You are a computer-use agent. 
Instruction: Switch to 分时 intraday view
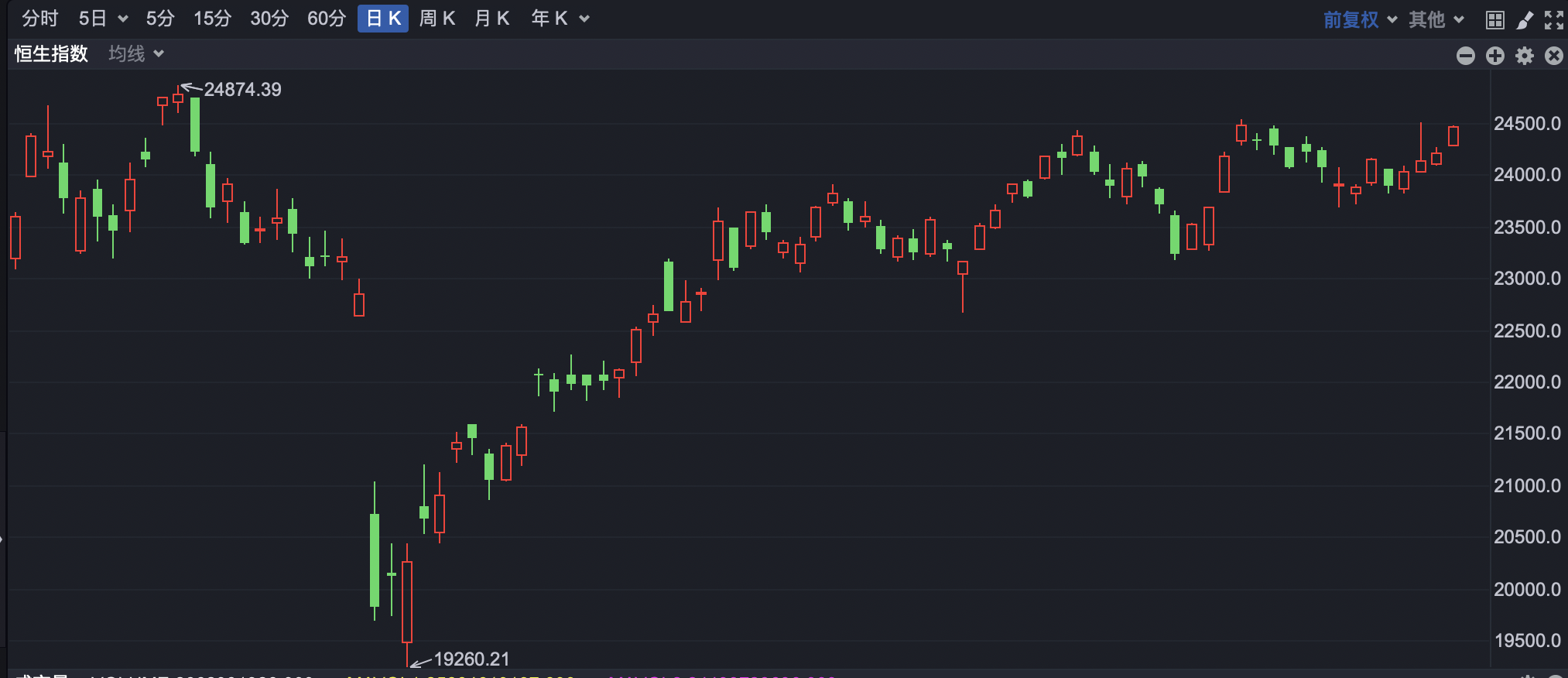point(40,19)
